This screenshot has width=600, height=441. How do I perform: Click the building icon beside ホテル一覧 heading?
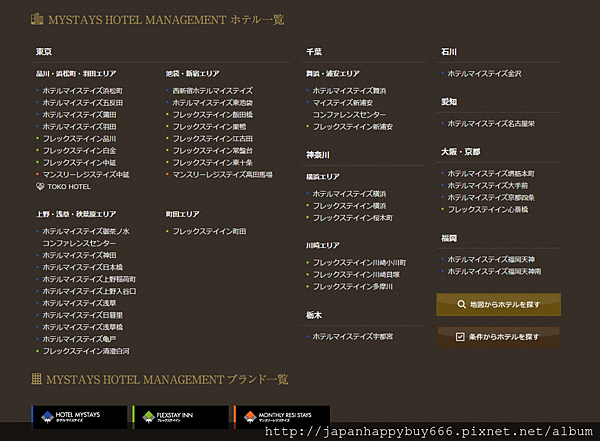(x=37, y=19)
